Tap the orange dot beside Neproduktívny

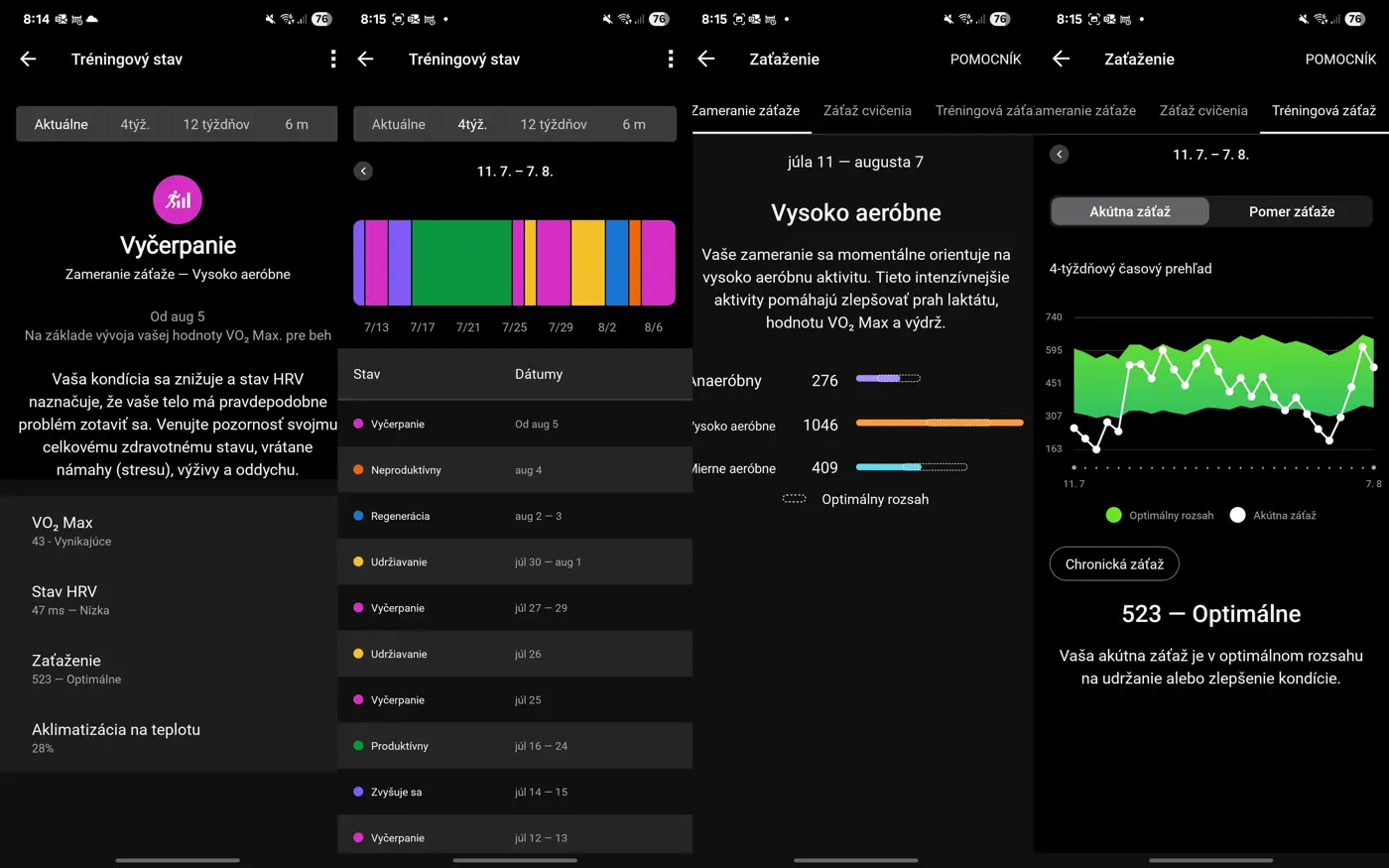pyautogui.click(x=358, y=470)
